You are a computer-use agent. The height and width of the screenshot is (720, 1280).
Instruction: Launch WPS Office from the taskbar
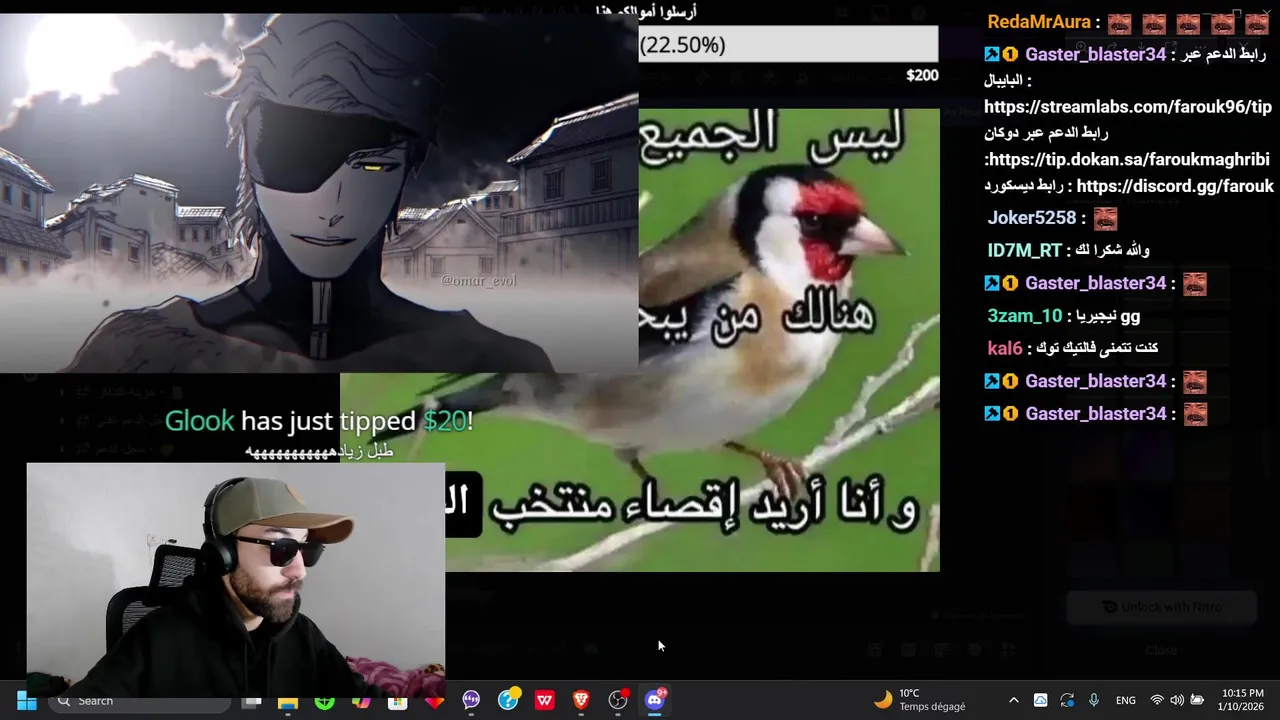(545, 701)
